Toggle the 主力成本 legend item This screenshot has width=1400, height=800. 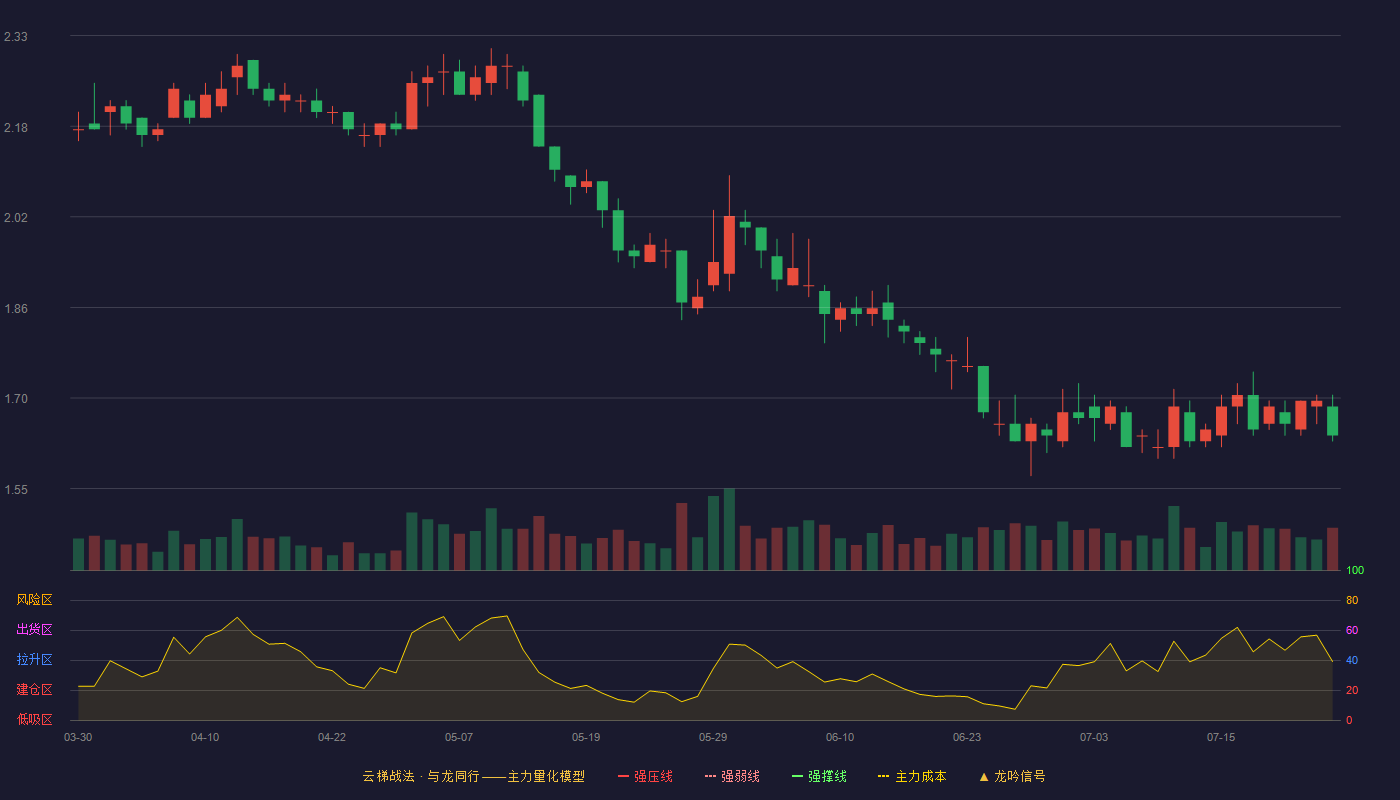click(x=912, y=776)
